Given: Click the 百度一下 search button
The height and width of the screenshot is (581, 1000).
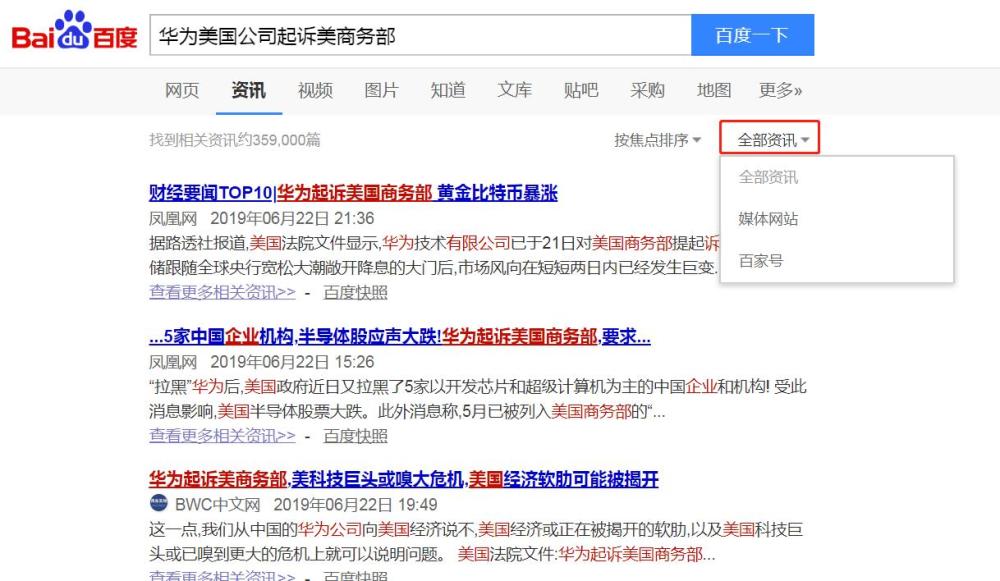Looking at the screenshot, I should tap(753, 35).
